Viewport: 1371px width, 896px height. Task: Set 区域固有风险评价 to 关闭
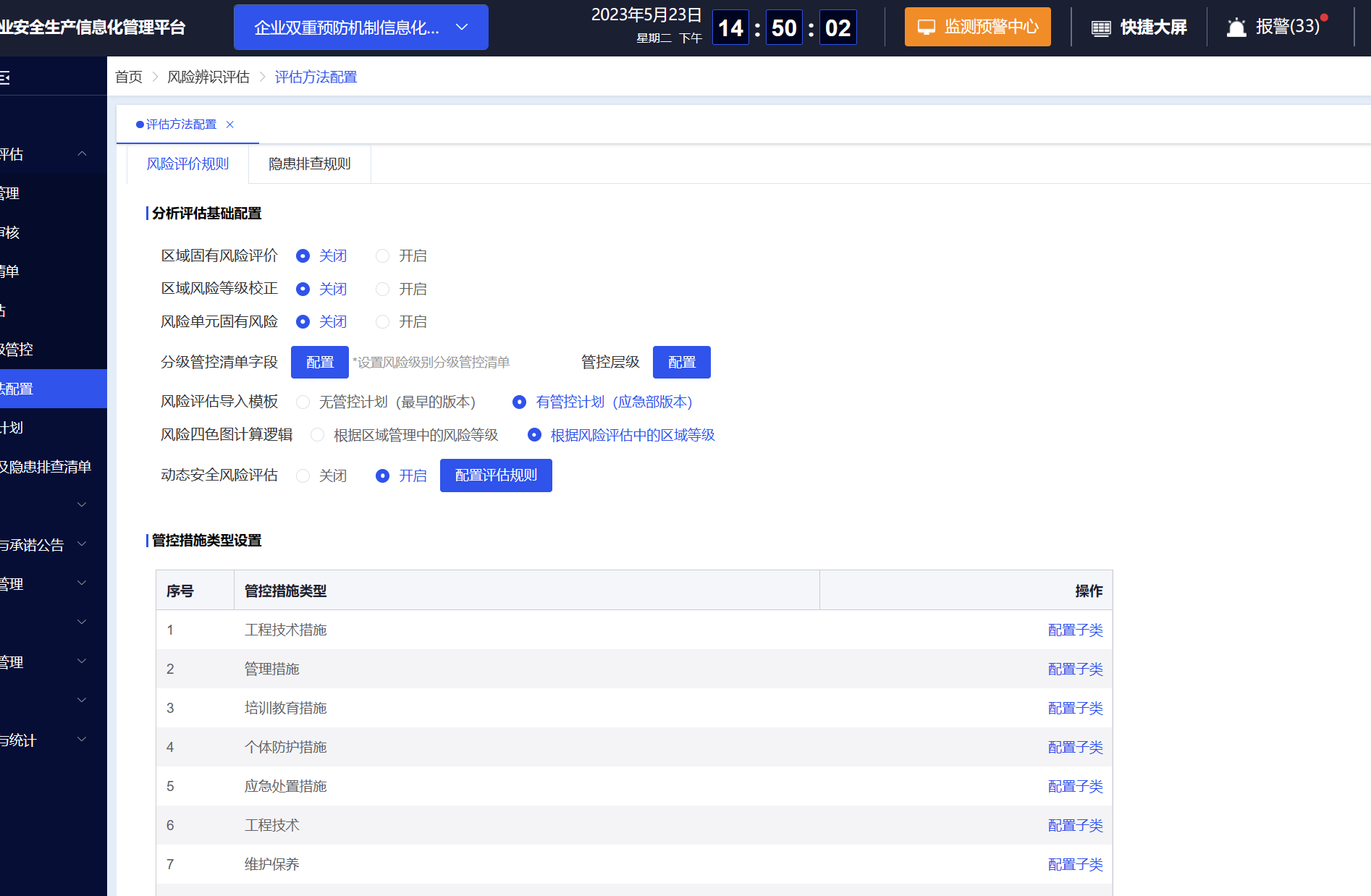(303, 256)
